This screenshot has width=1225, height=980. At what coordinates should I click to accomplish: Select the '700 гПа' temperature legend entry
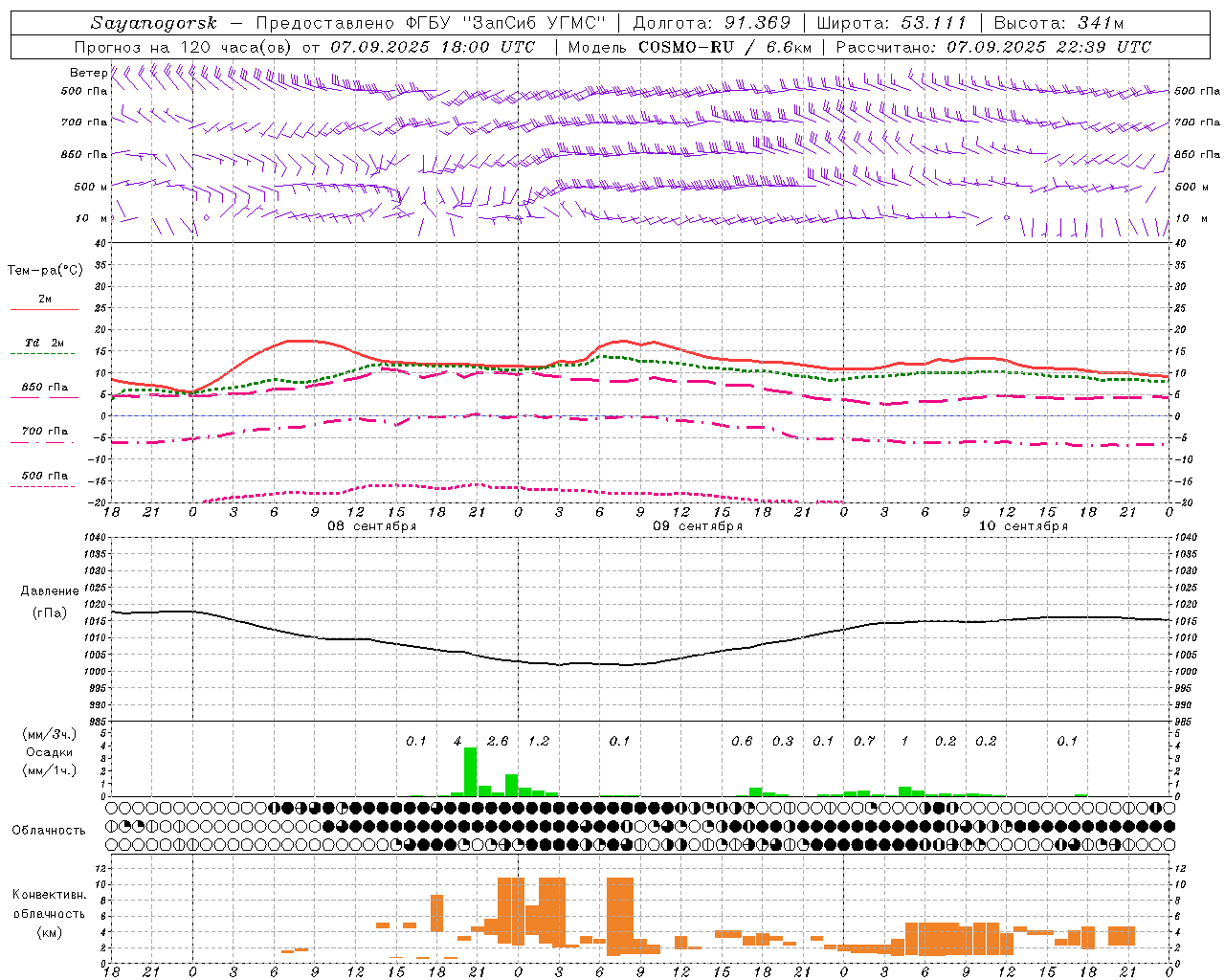pos(45,431)
